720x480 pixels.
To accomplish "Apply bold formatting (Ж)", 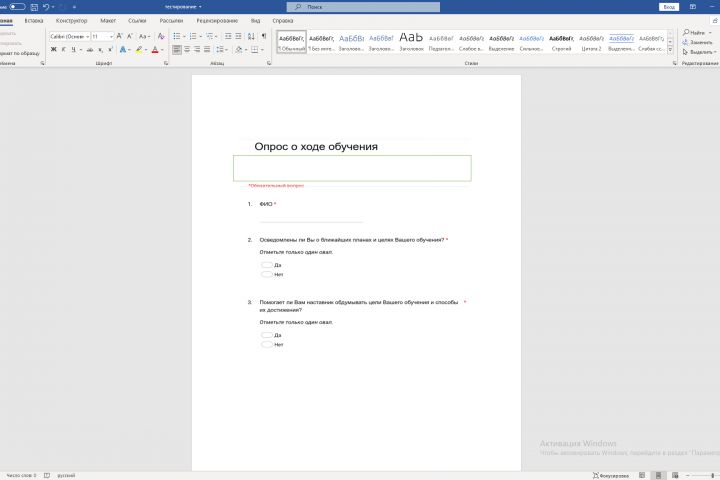I will point(53,49).
